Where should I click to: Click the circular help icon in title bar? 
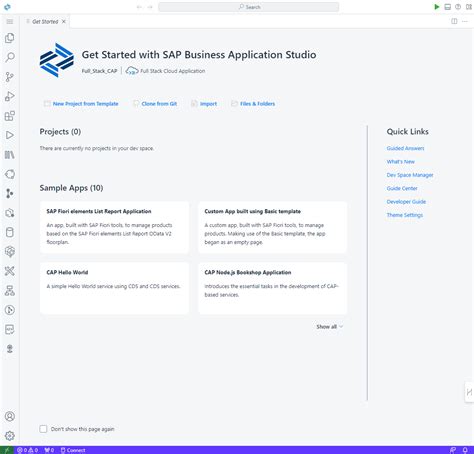point(458,7)
